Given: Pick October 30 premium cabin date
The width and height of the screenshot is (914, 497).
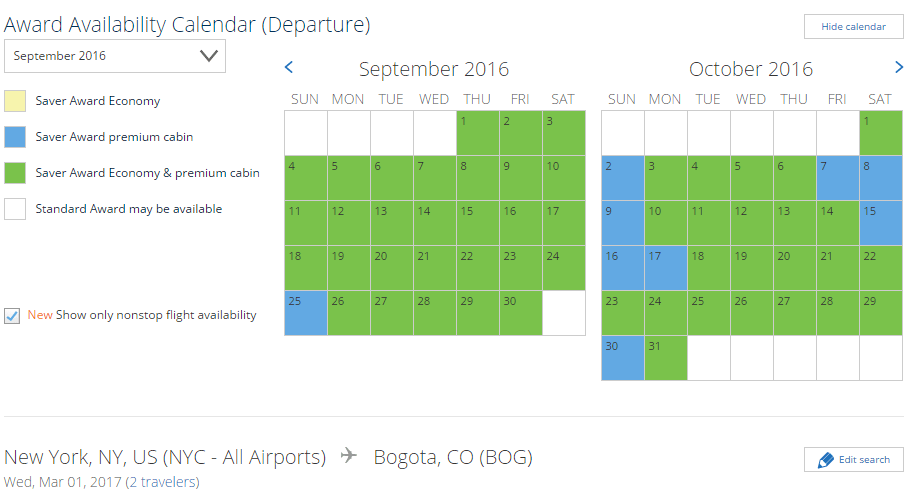Looking at the screenshot, I should tap(623, 358).
